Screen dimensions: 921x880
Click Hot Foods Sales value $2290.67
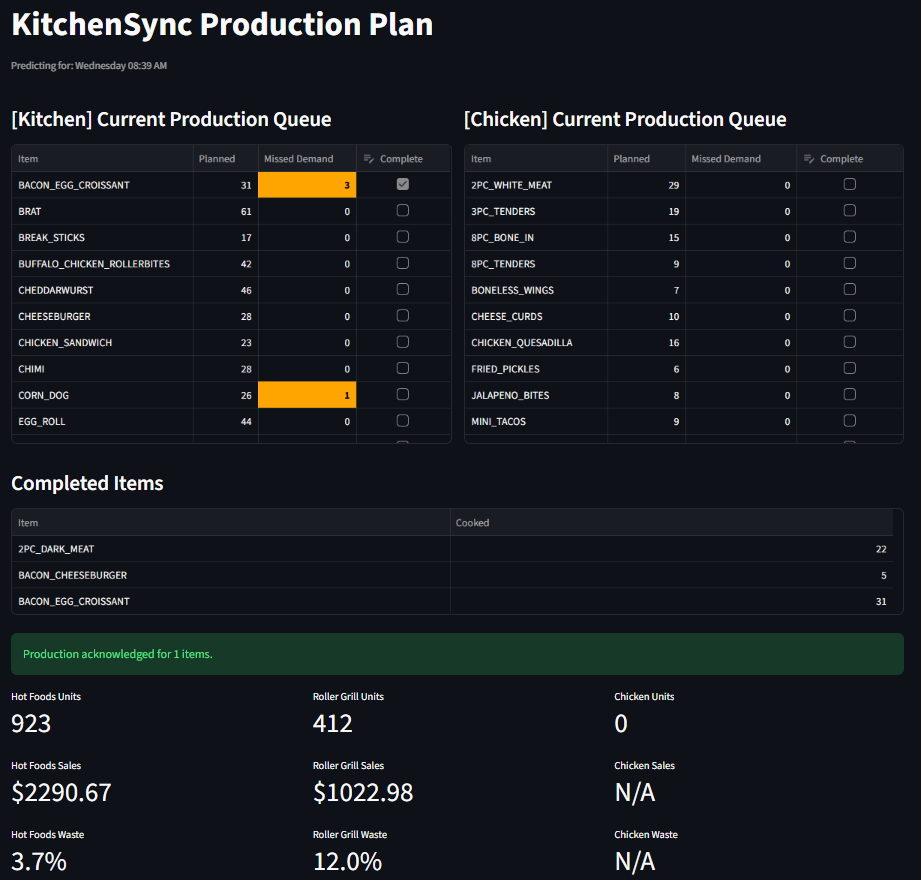tap(61, 792)
